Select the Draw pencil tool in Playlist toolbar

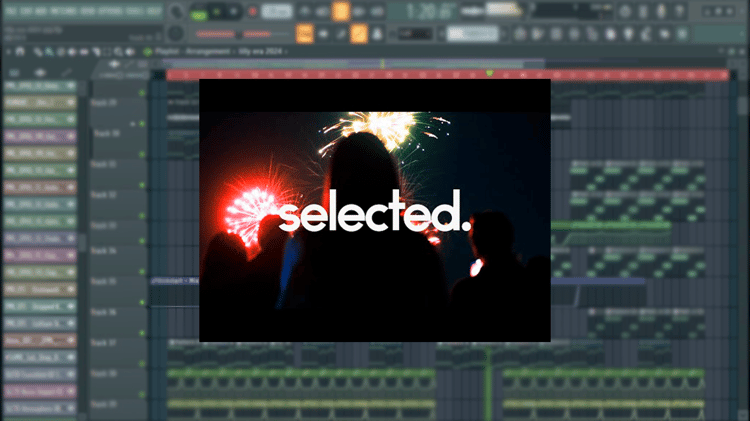point(38,52)
